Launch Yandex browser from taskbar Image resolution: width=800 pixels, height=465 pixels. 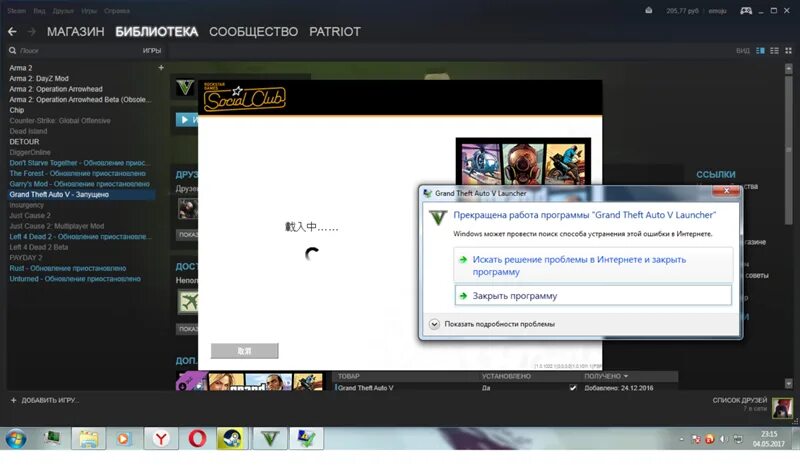(x=161, y=438)
